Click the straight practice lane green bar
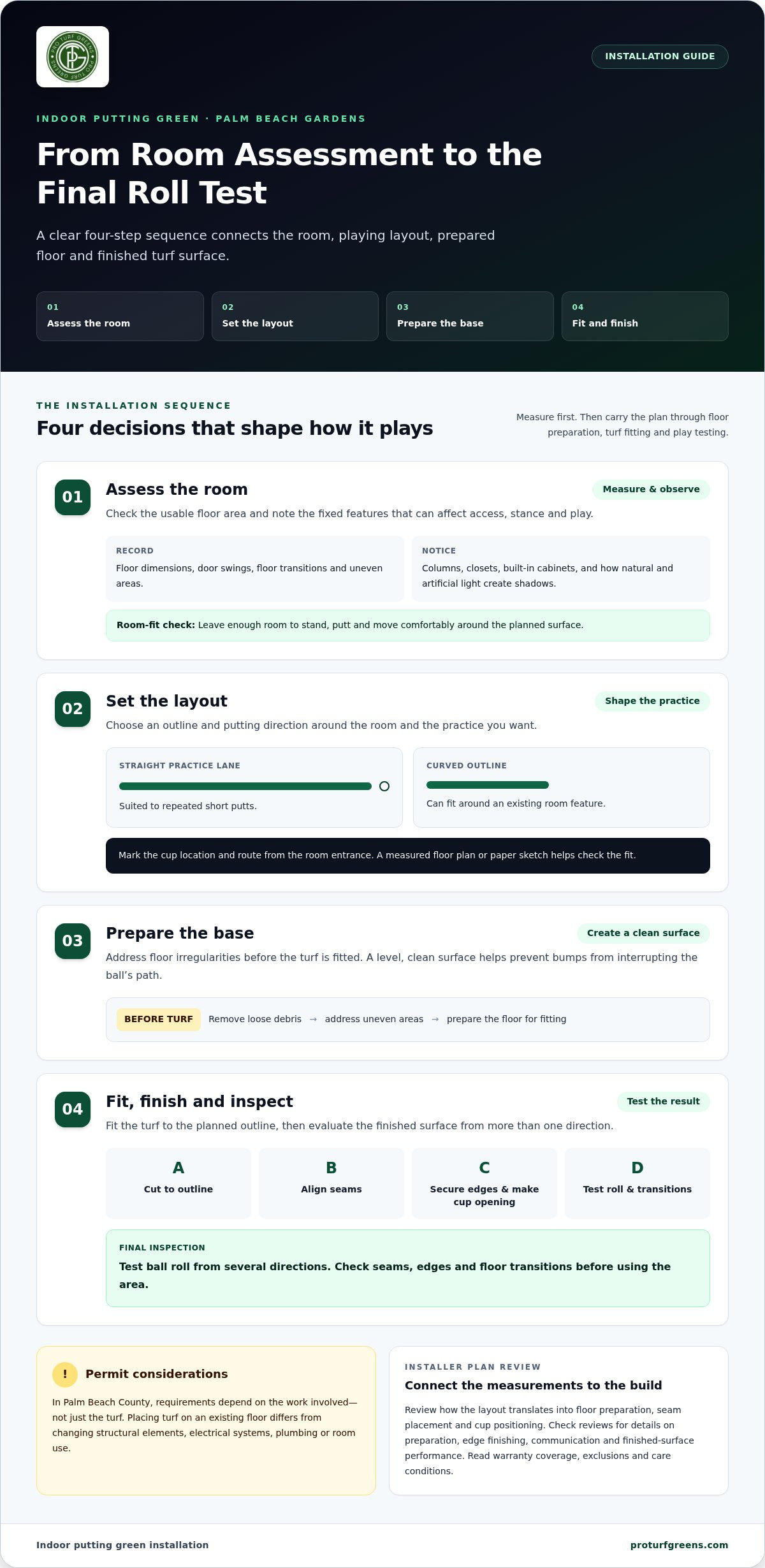Screen dimensions: 765x1568 tap(245, 786)
